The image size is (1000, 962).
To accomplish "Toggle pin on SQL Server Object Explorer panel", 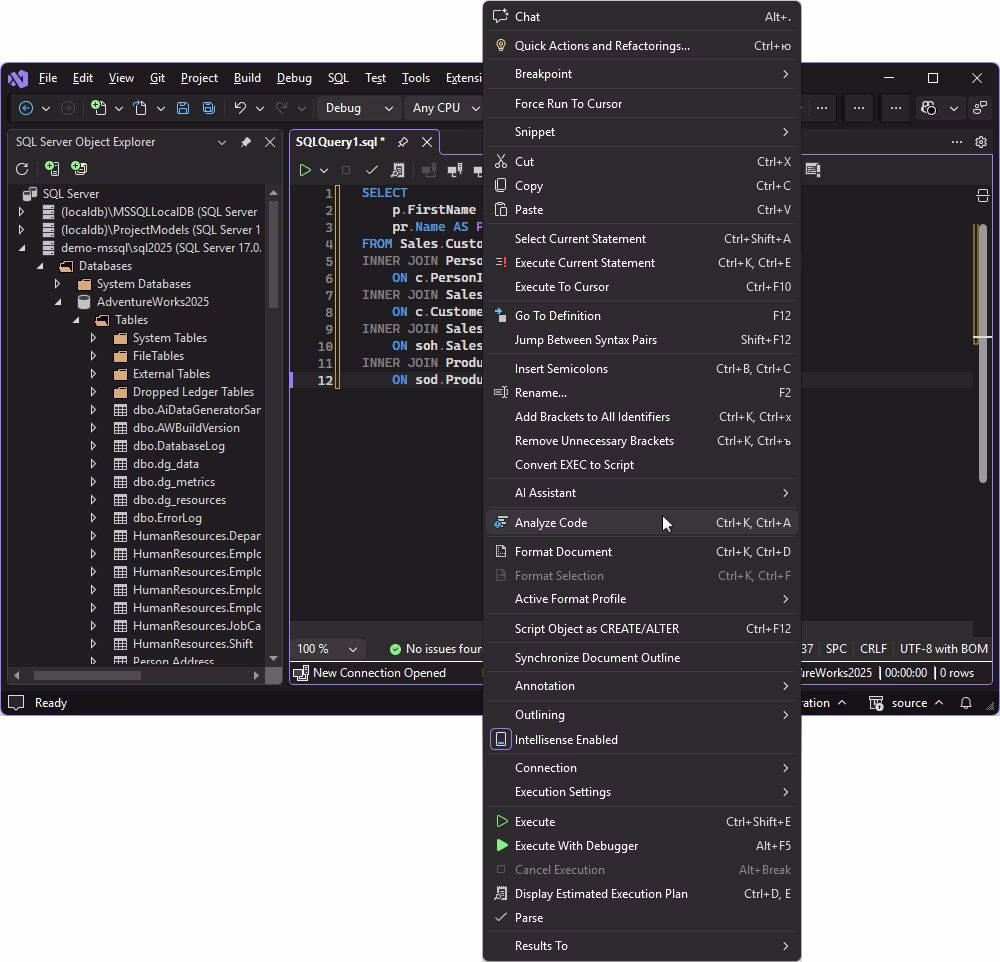I will (x=246, y=142).
